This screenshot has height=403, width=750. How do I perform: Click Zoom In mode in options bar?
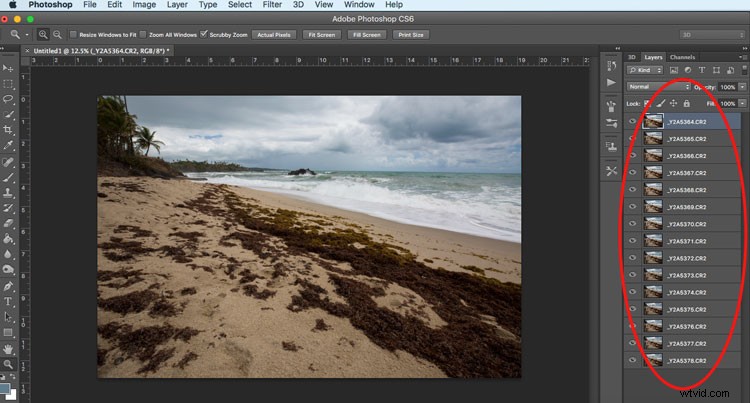click(43, 34)
